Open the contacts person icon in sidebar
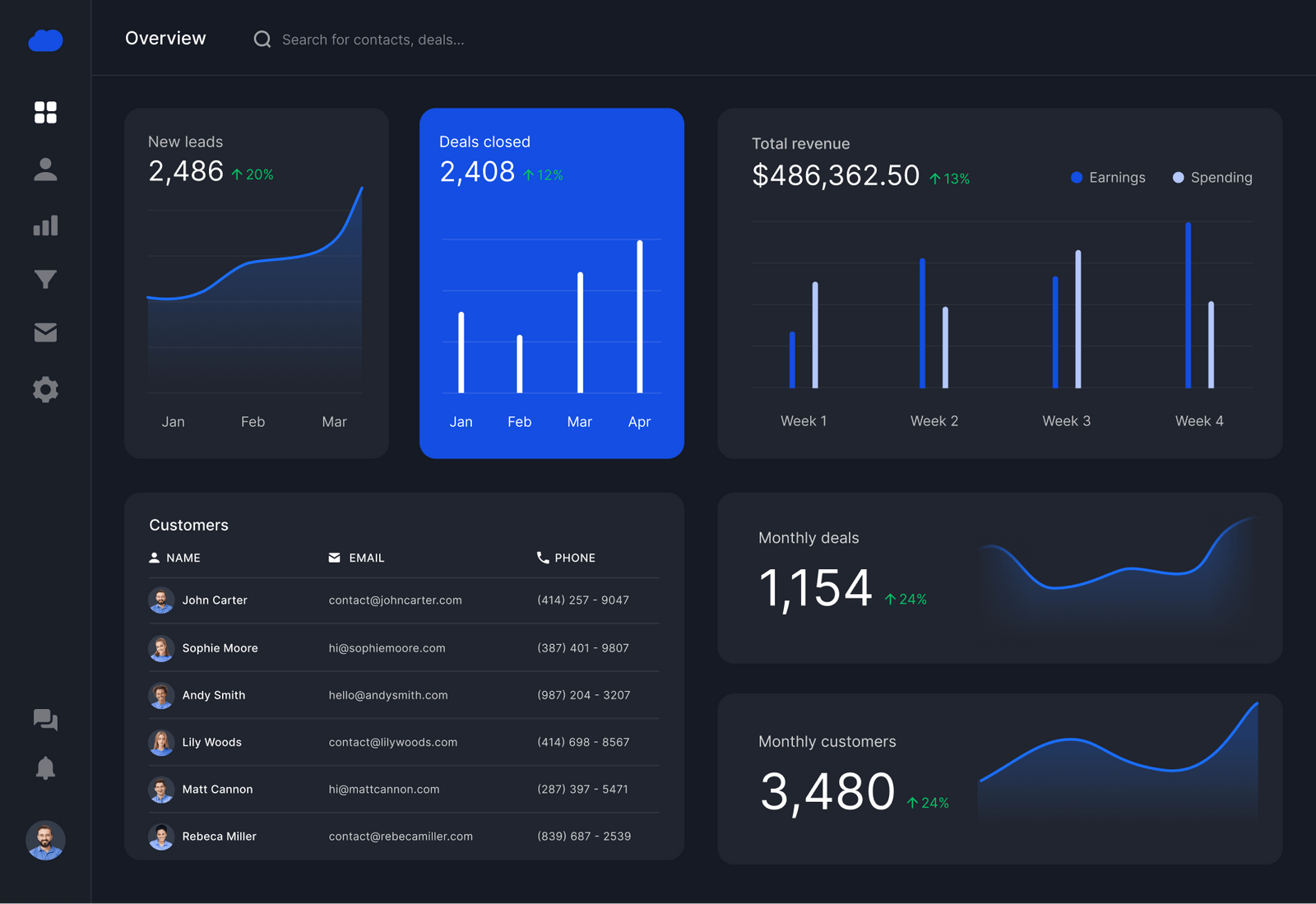Screen dimensions: 1316x904 (45, 169)
